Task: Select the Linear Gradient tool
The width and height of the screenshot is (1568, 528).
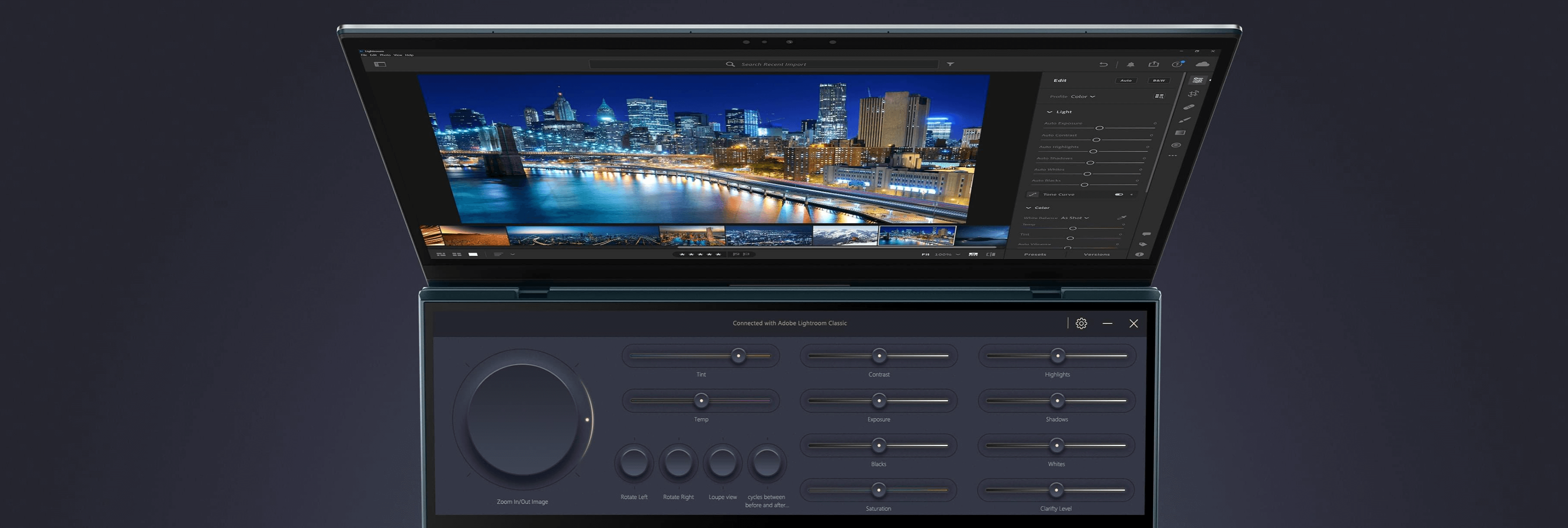Action: click(1180, 132)
